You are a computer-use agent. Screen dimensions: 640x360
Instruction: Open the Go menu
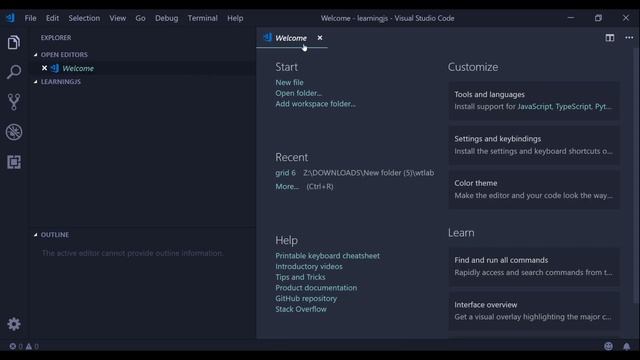click(x=140, y=18)
